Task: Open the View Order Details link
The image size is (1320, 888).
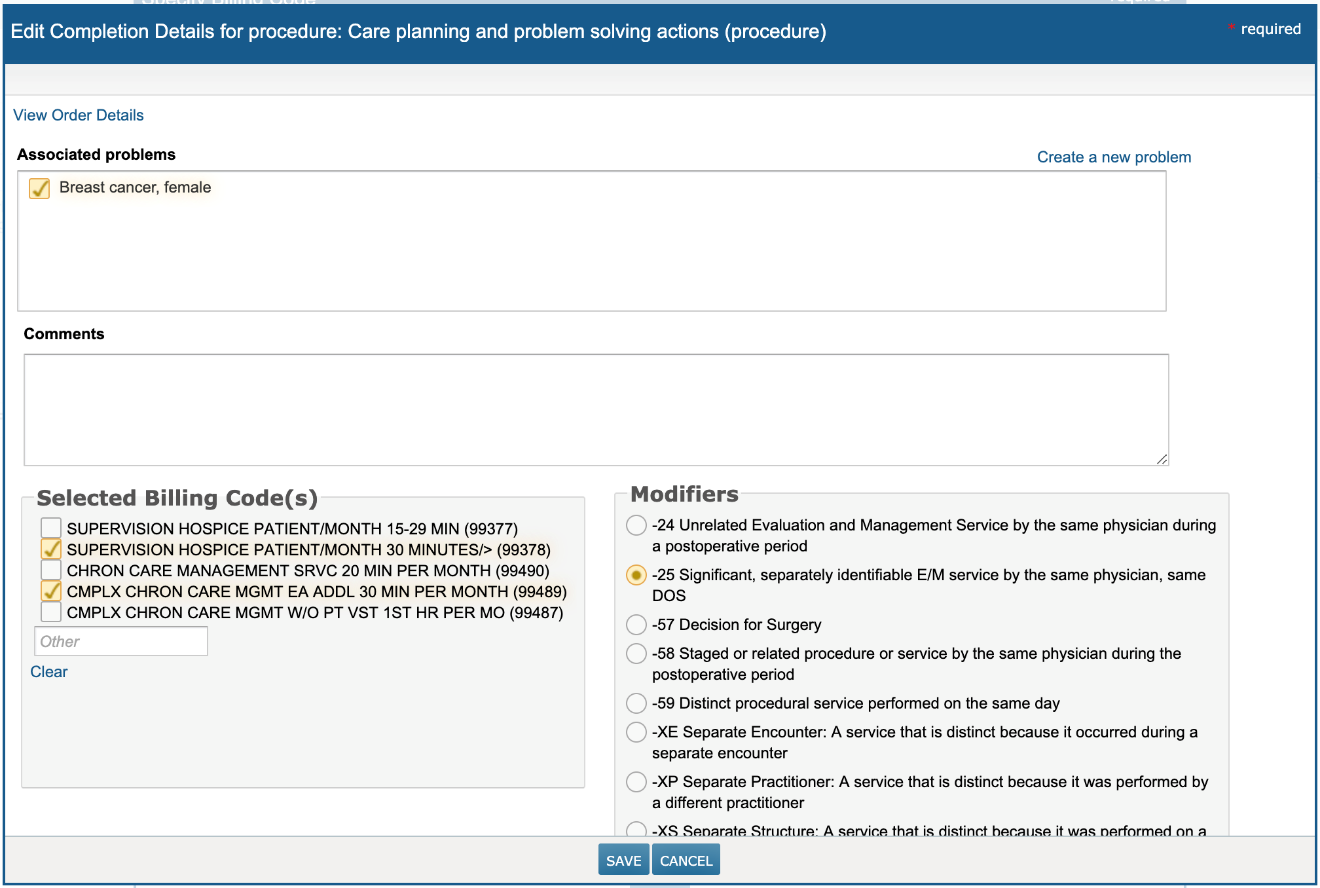Action: 78,115
